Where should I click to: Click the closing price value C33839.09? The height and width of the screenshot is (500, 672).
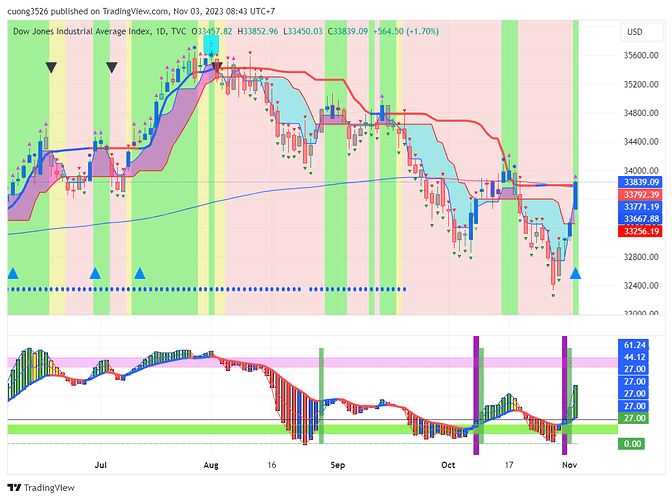(x=348, y=31)
